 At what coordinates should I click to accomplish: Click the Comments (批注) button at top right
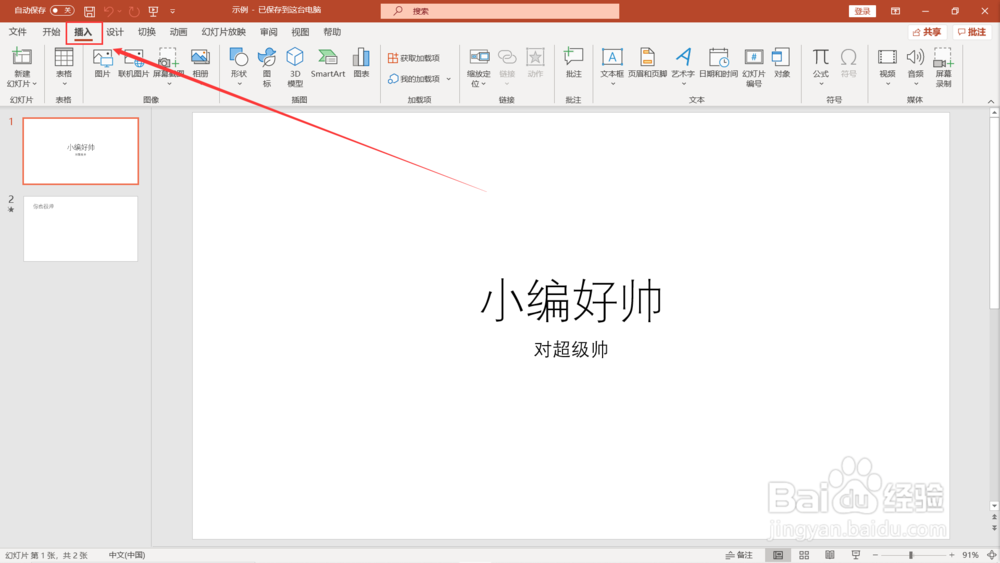[x=972, y=32]
